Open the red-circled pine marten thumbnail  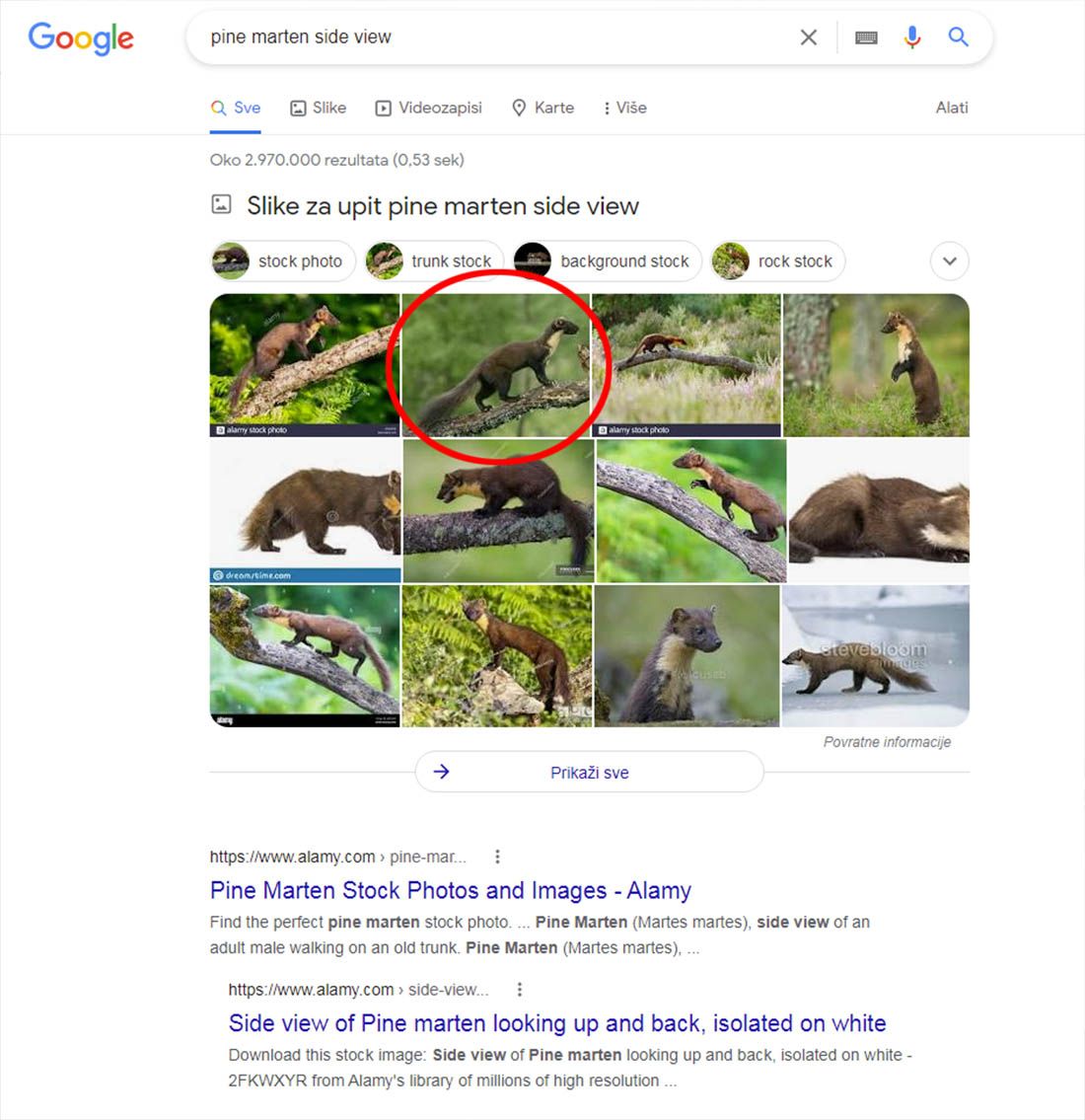tap(496, 365)
